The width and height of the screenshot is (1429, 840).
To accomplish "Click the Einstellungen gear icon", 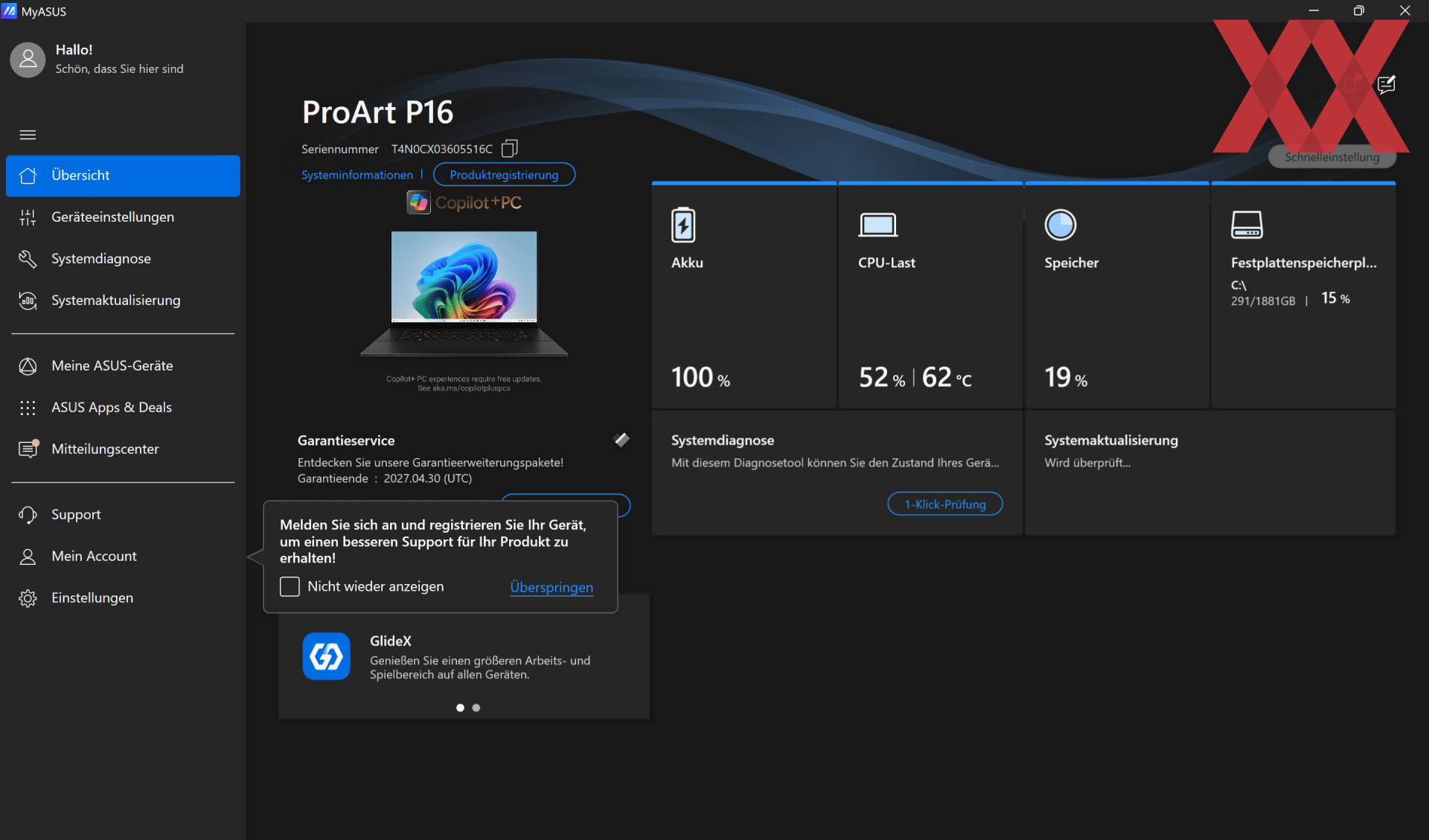I will [28, 598].
